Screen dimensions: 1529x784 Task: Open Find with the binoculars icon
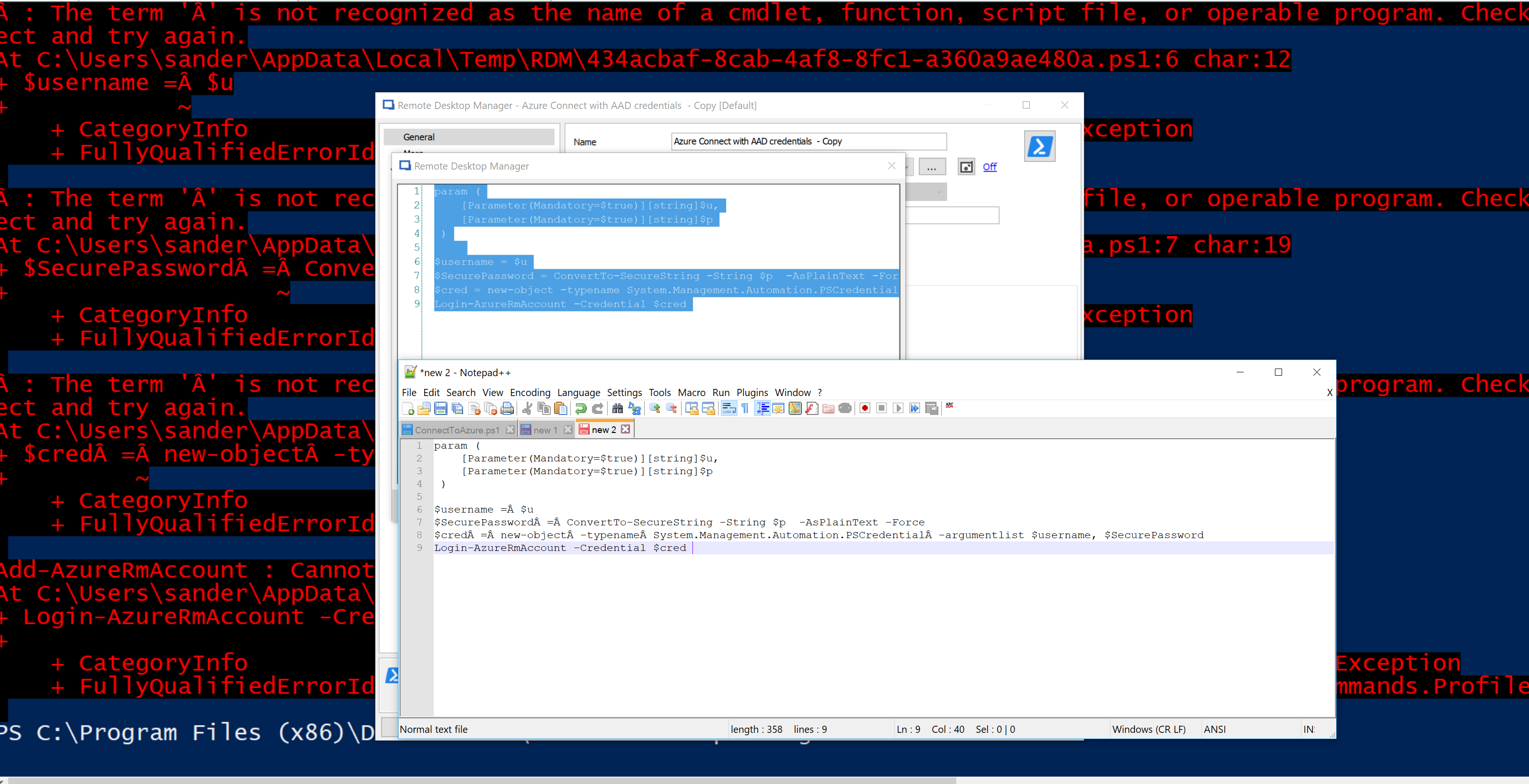point(617,408)
